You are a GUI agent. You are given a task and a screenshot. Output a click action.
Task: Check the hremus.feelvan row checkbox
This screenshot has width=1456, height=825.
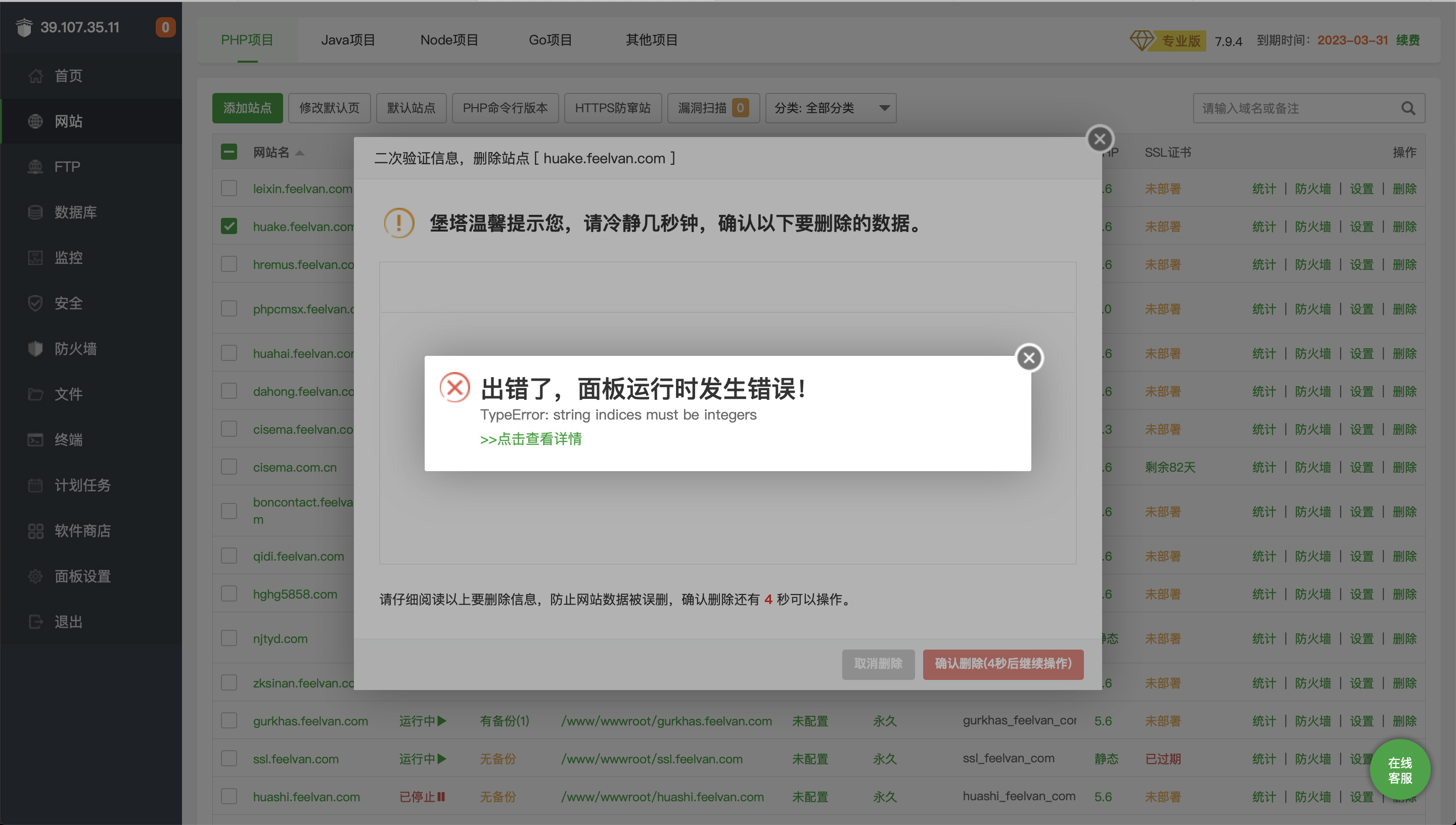[x=229, y=264]
